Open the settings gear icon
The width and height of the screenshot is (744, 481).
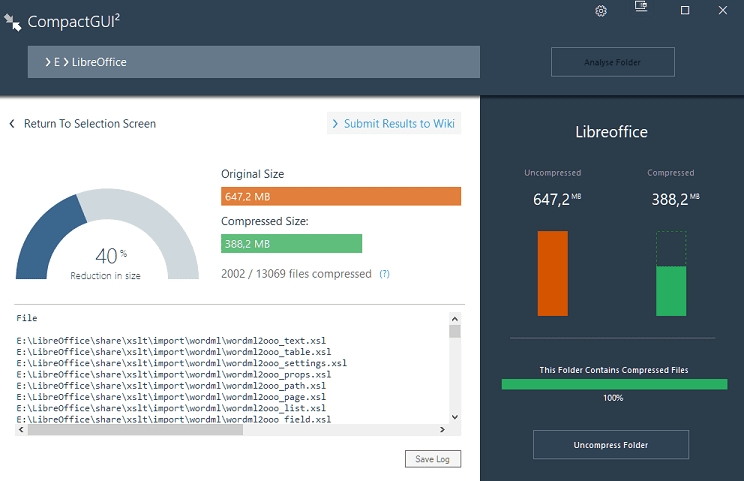[x=601, y=11]
